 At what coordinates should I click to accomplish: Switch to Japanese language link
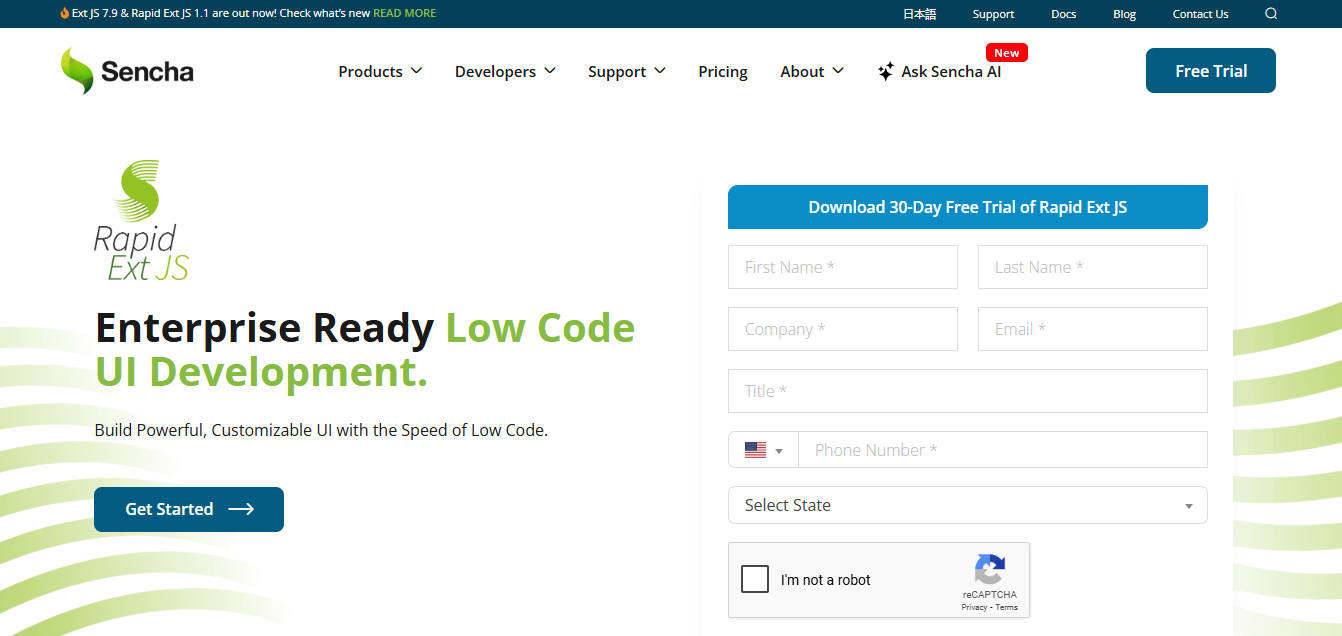919,14
